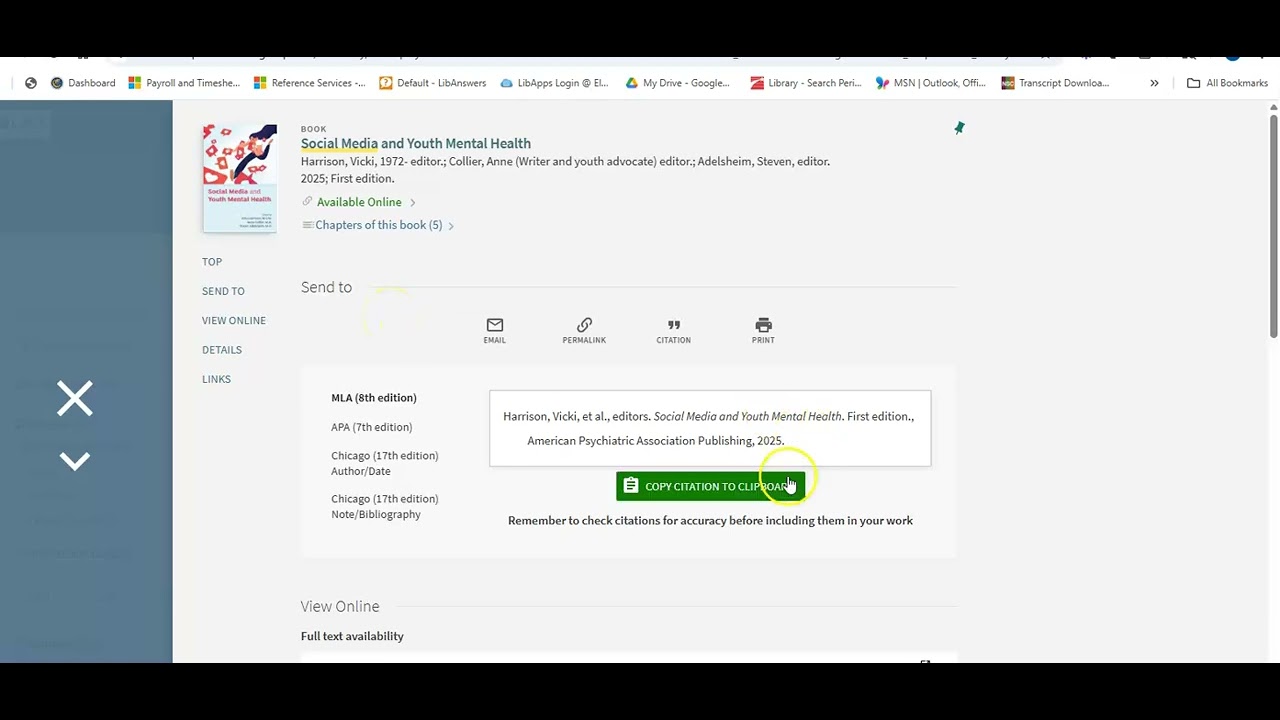Screen dimensions: 1280x720
Task: Open Dashboard bookmark
Action: (x=83, y=83)
